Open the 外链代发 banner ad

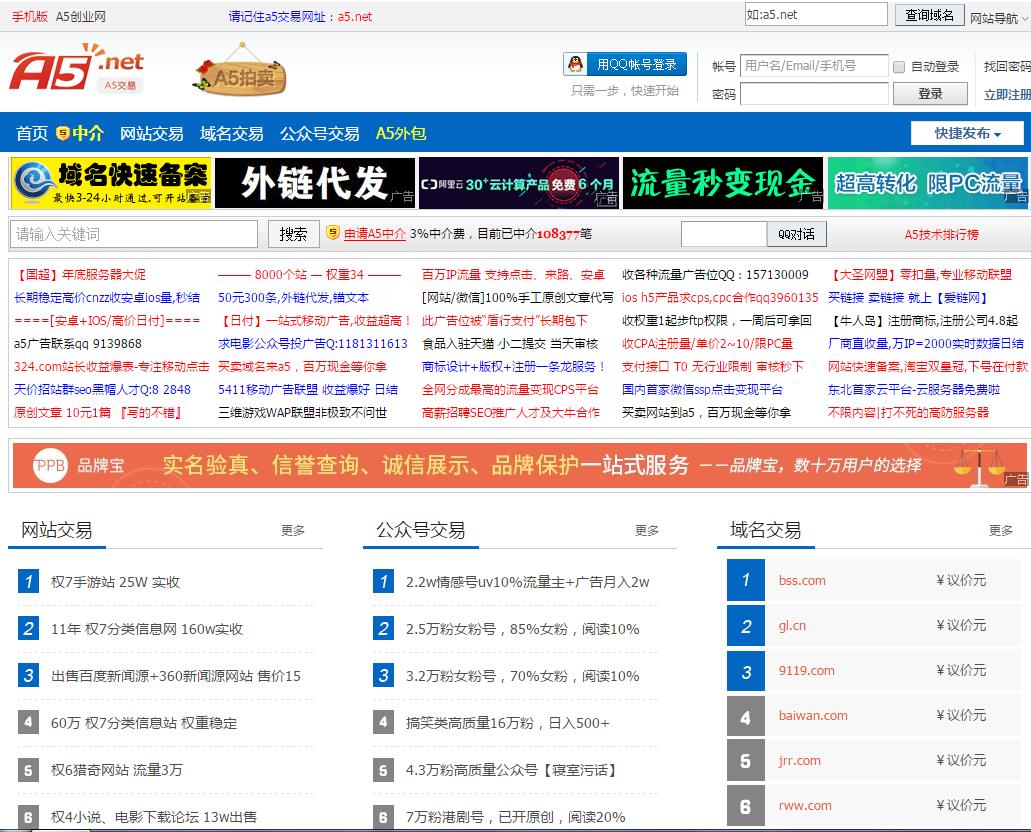coord(315,183)
